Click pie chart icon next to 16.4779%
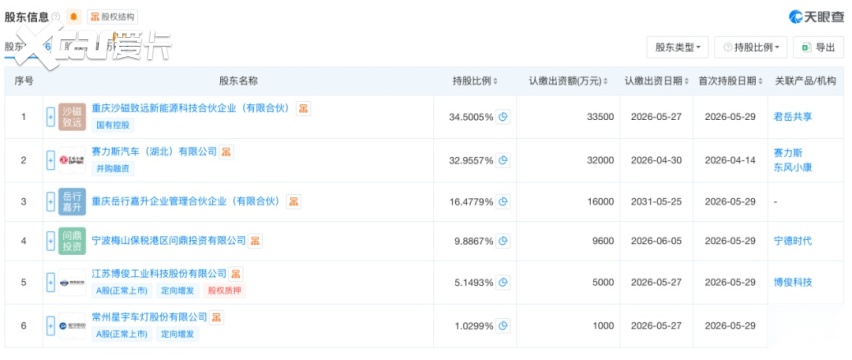Screen dimensions: 852x360 503,201
